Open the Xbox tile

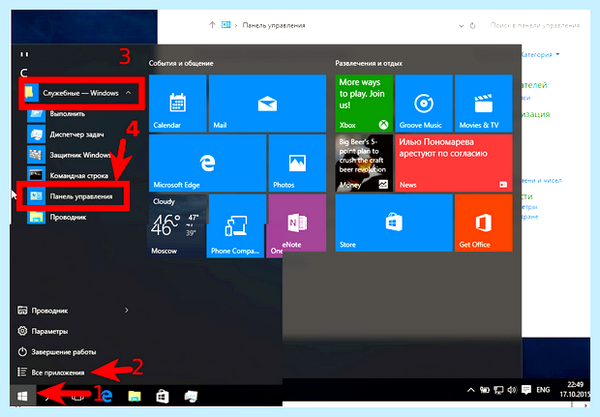[x=364, y=103]
